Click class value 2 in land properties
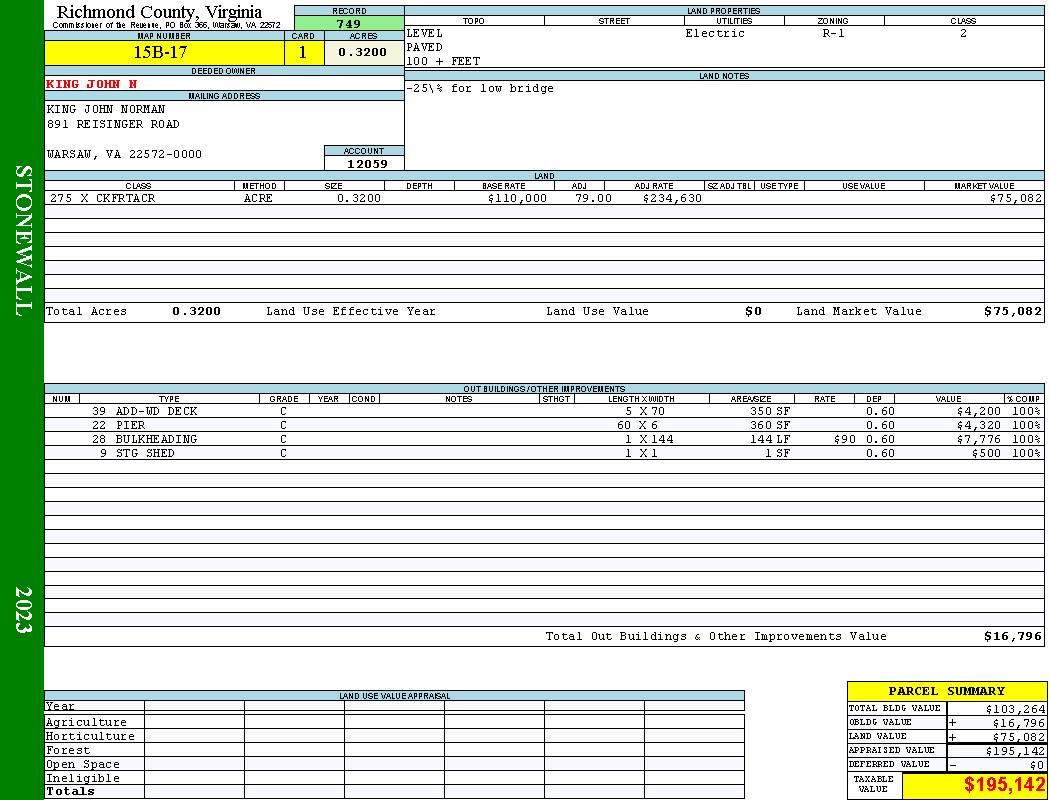The image size is (1050, 800). 963,33
